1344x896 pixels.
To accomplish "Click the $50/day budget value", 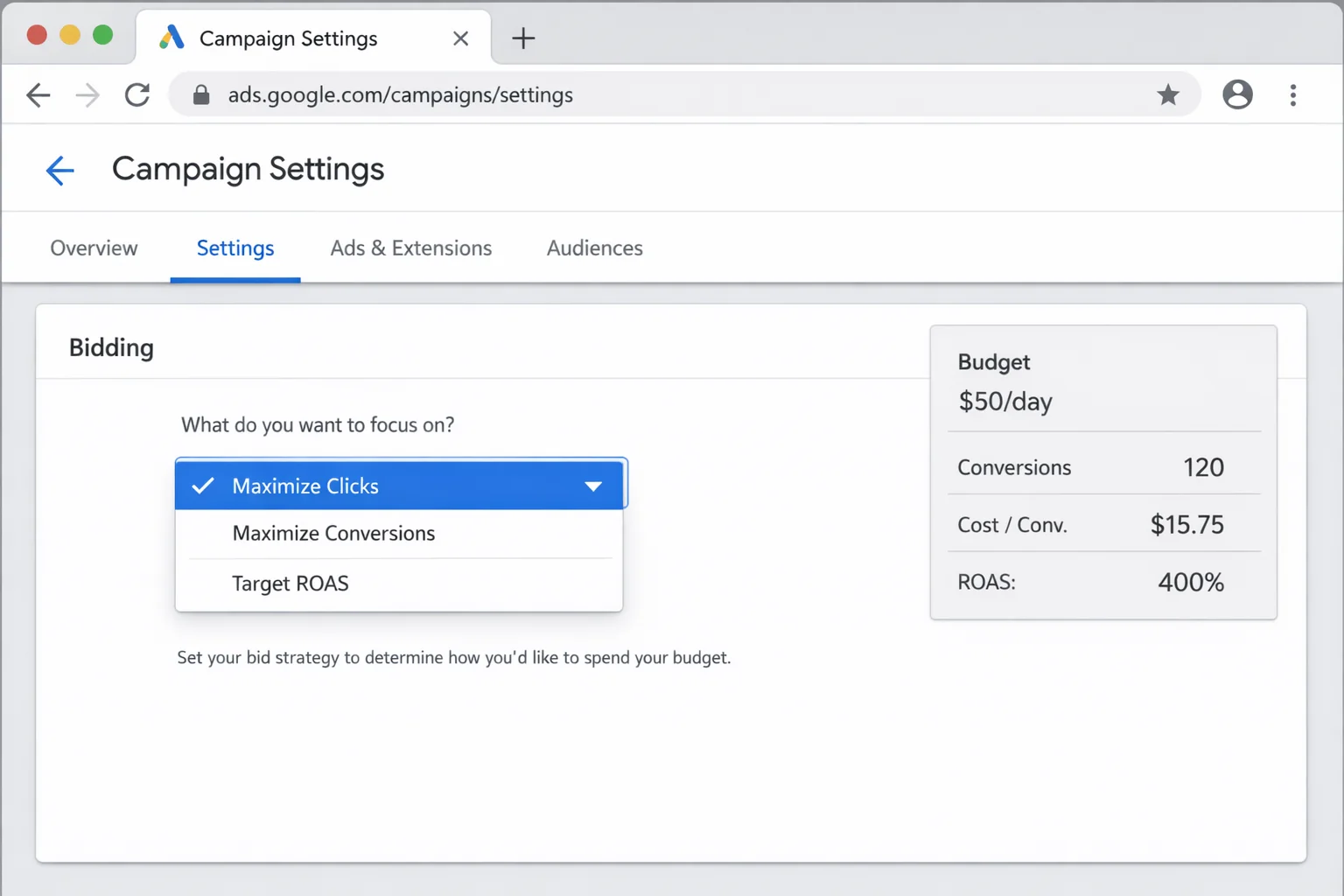I will (x=1004, y=402).
